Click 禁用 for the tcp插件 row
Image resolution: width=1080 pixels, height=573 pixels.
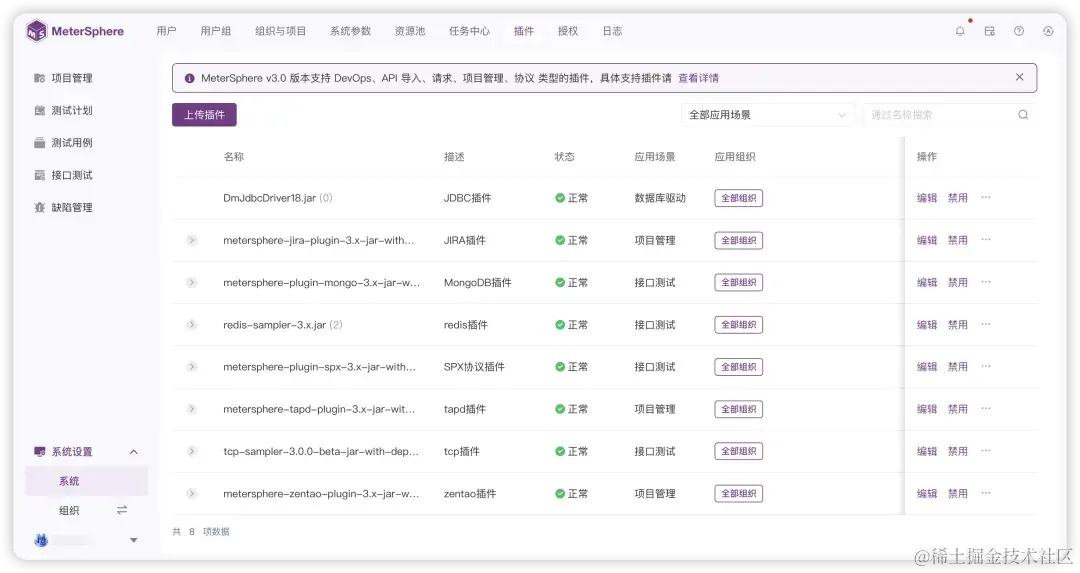[957, 451]
